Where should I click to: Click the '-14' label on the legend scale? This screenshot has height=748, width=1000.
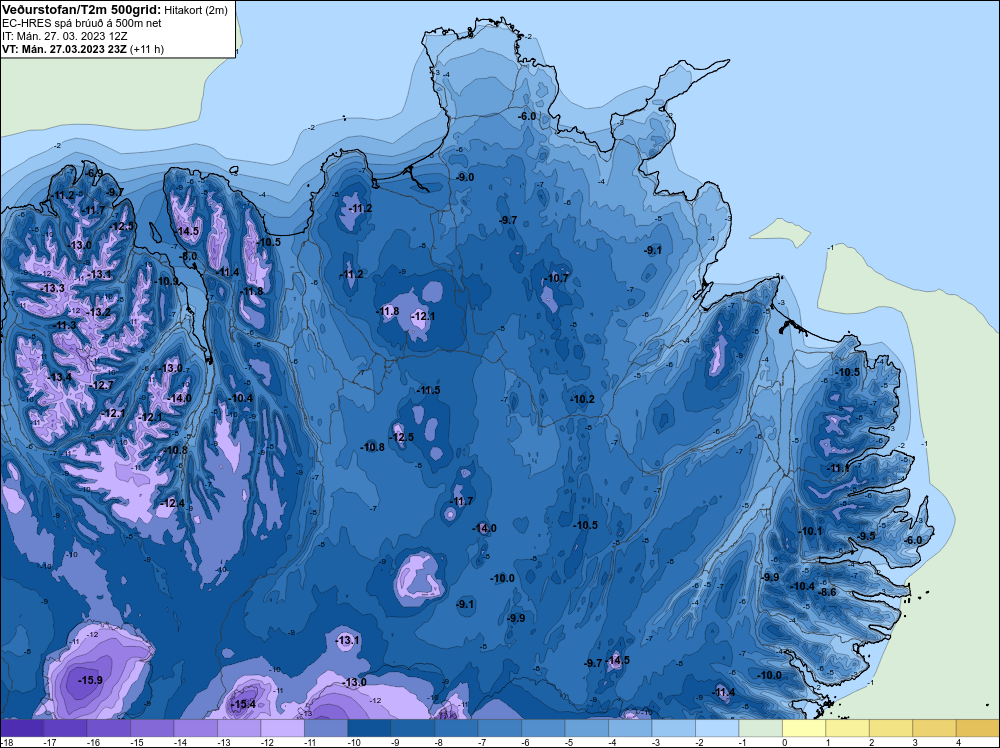click(x=179, y=742)
